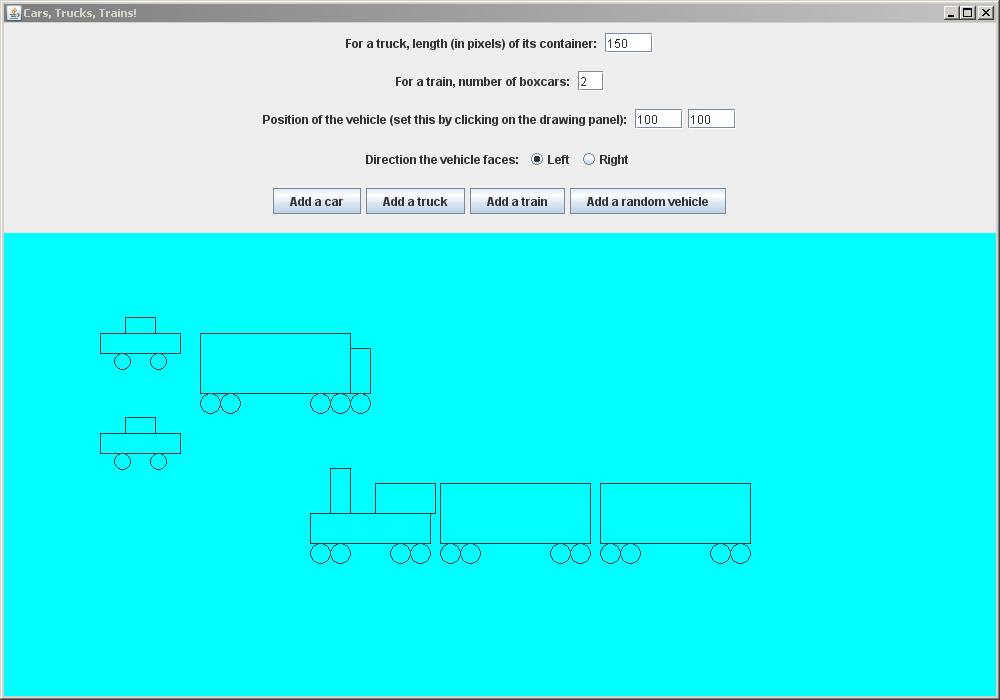This screenshot has height=700, width=1000.
Task: Click the second vehicle position field
Action: coord(711,120)
